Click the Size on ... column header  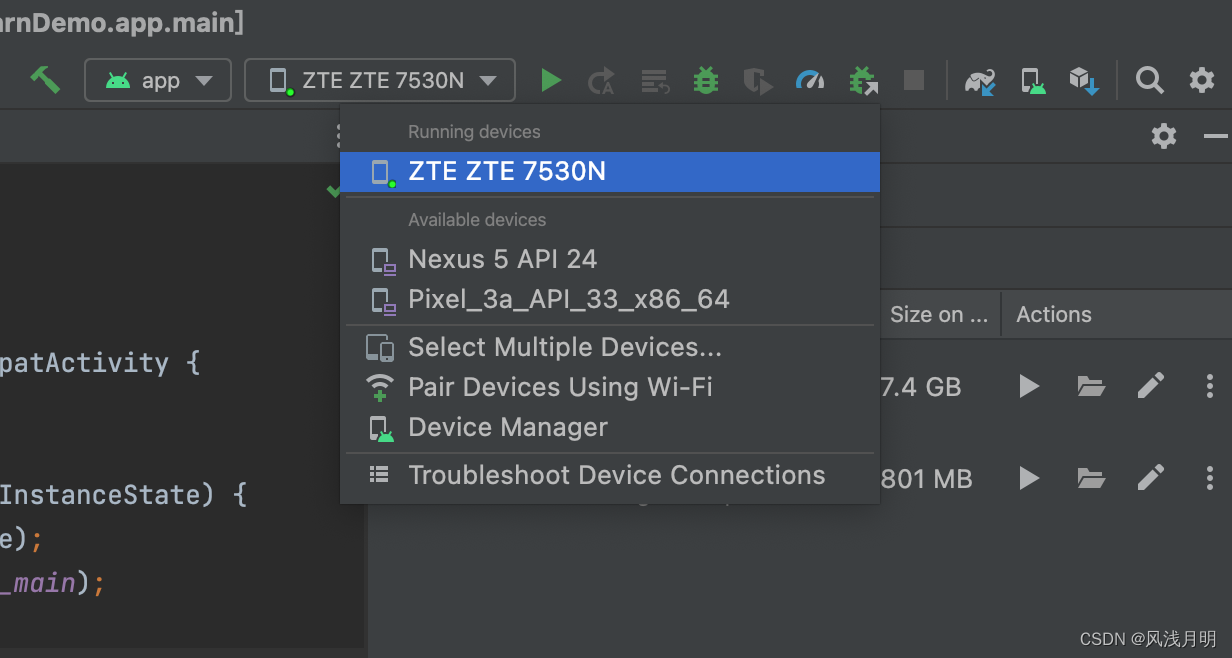click(940, 314)
